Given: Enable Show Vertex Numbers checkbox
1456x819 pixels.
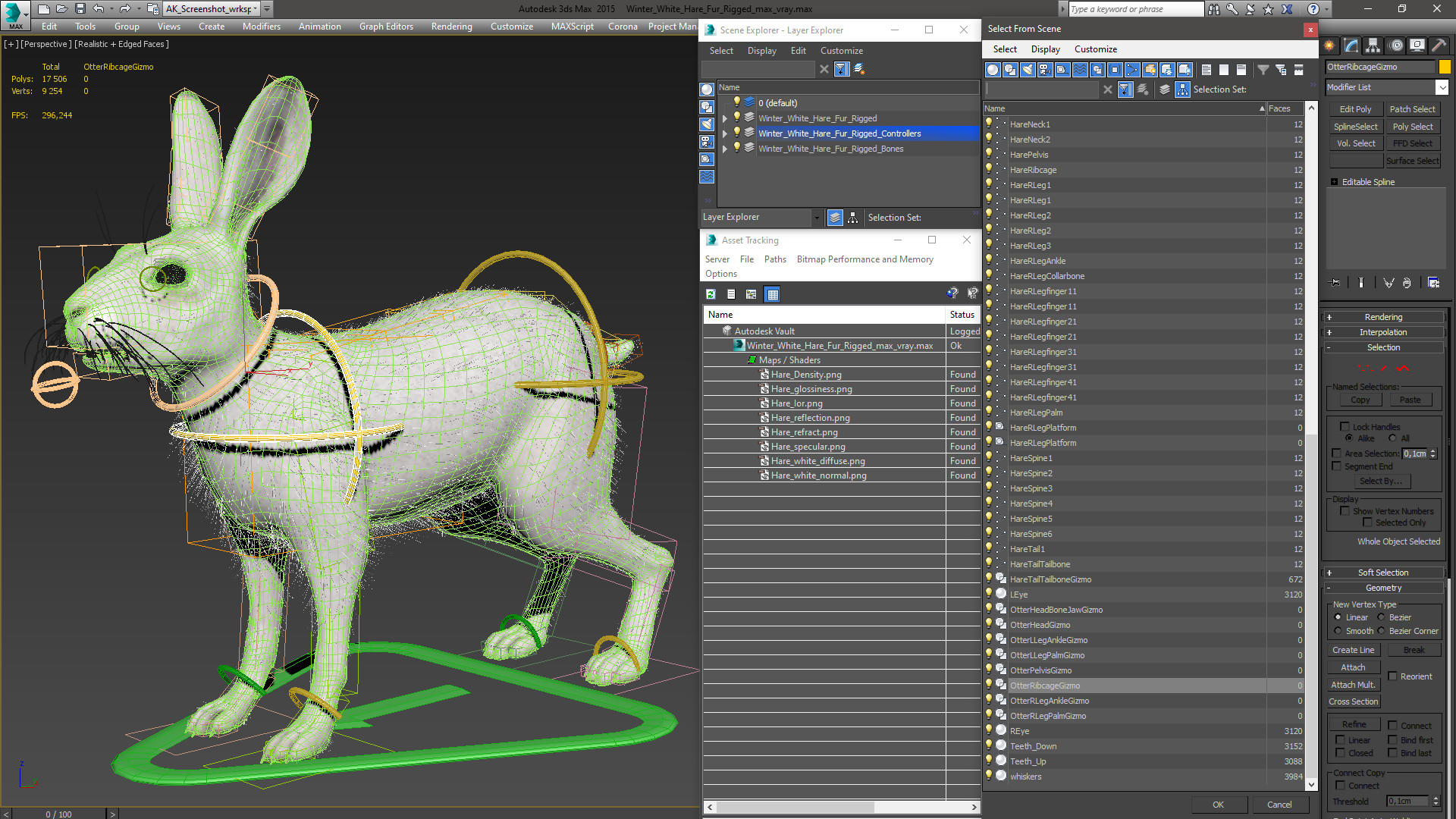Looking at the screenshot, I should click(x=1345, y=511).
